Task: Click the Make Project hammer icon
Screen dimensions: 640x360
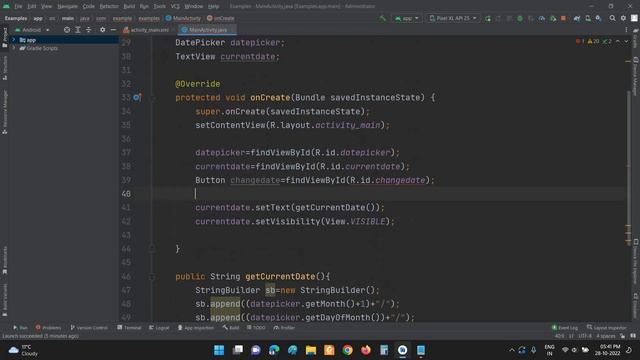Action: pos(382,18)
